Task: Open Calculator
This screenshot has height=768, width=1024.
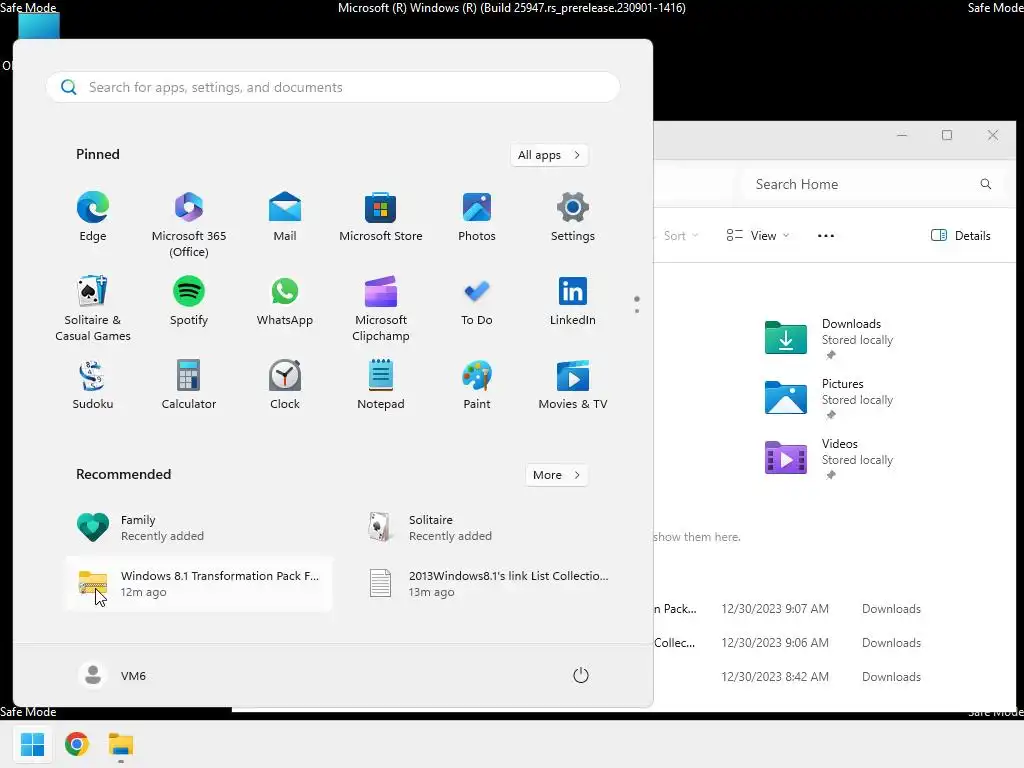Action: [189, 385]
